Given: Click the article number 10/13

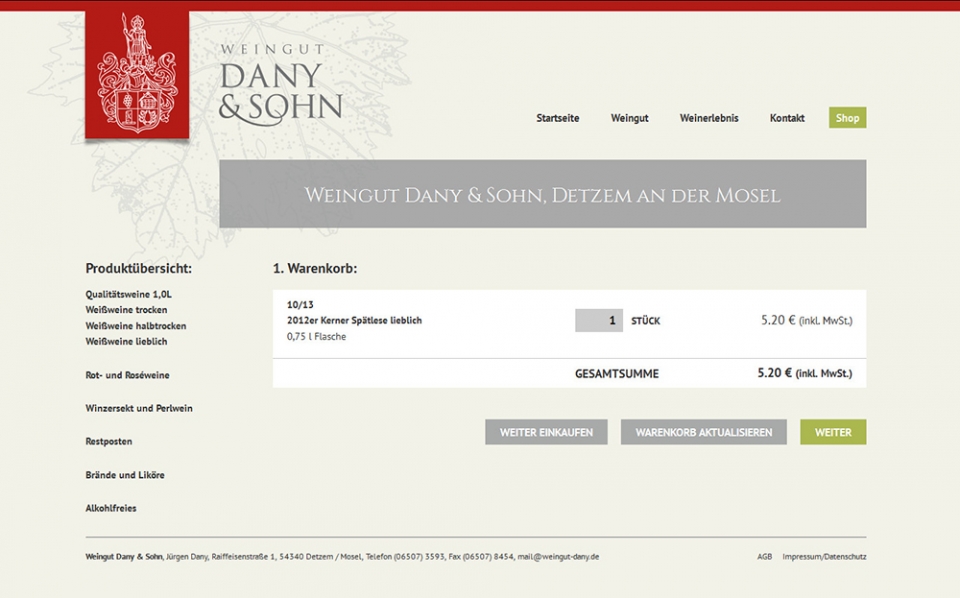Looking at the screenshot, I should click(x=300, y=304).
